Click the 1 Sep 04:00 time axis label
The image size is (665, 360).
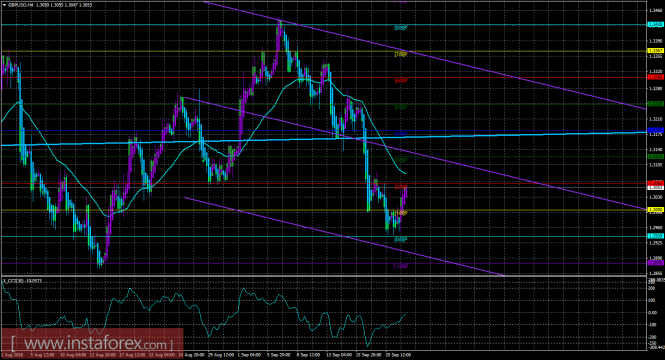(249, 354)
